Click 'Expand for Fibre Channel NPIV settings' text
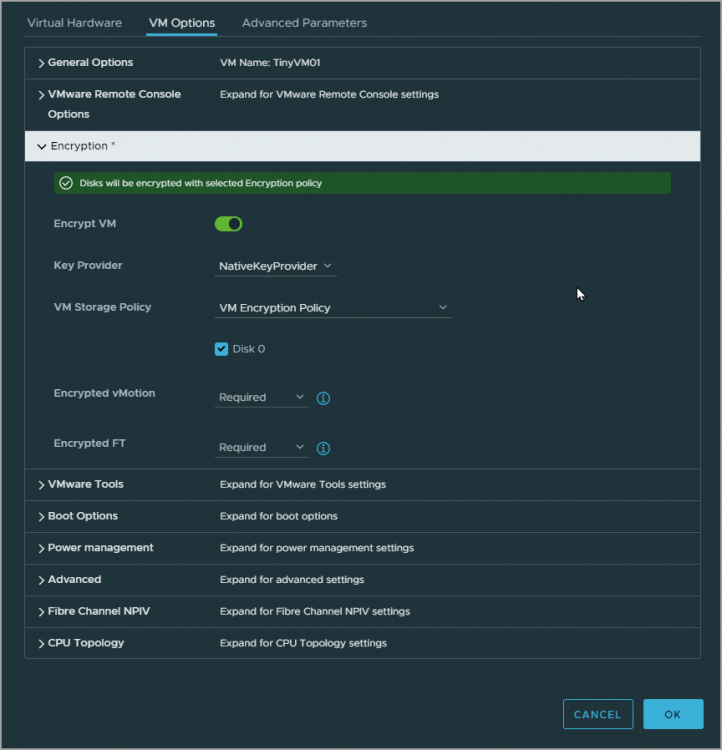 pos(315,611)
